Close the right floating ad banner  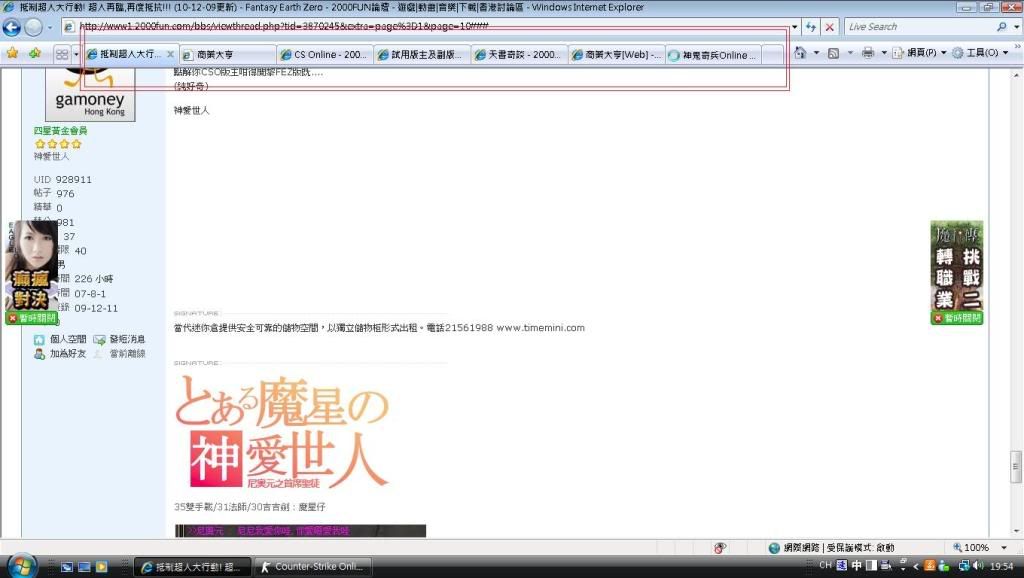click(937, 318)
